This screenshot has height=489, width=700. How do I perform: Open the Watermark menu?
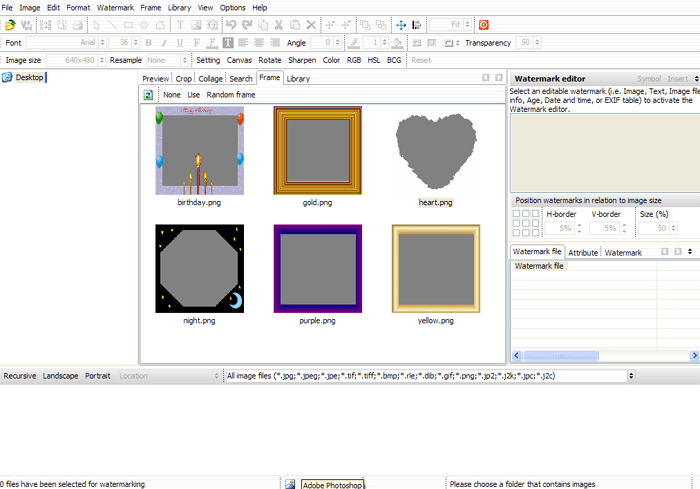coord(115,8)
